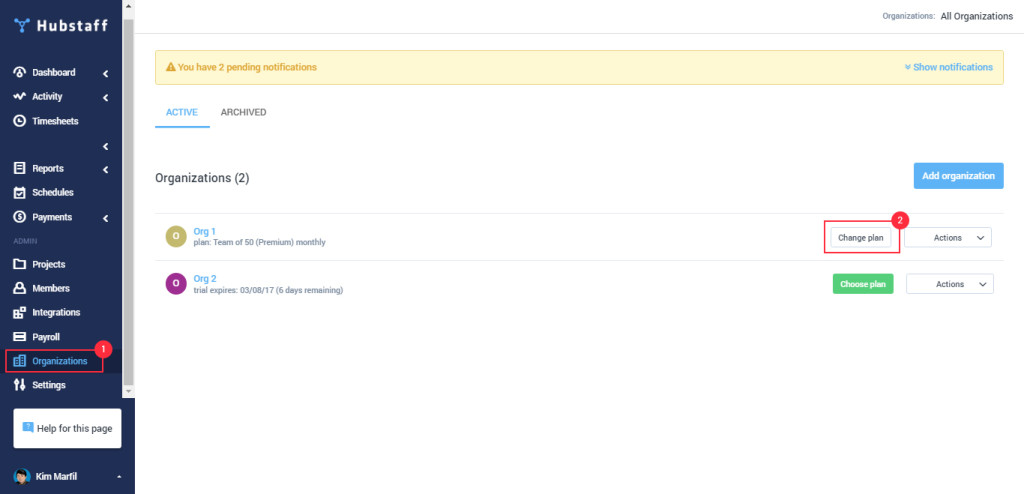Expand the Reports submenu chevron
Image resolution: width=1024 pixels, height=494 pixels.
pos(105,170)
